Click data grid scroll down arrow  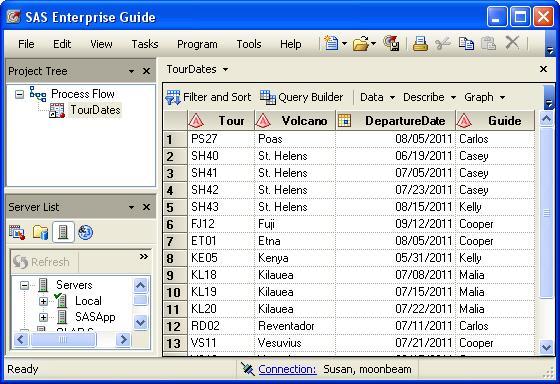(x=546, y=347)
